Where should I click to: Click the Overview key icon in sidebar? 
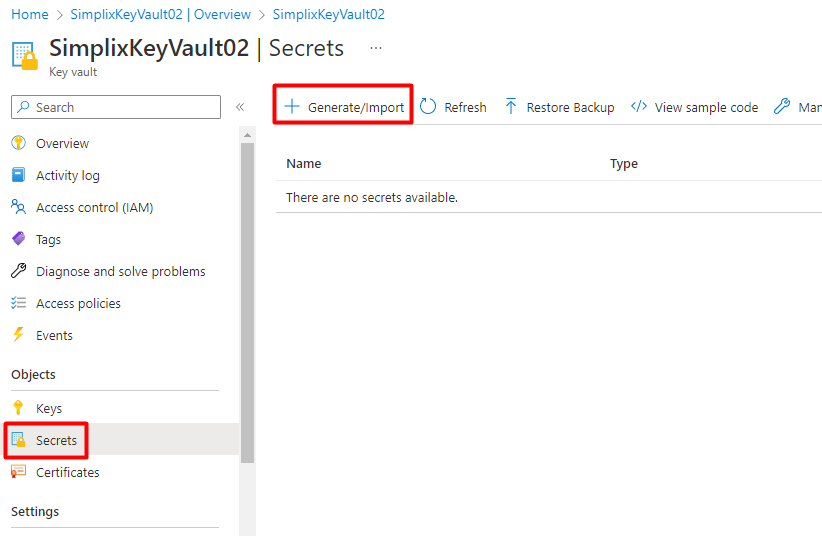[18, 143]
